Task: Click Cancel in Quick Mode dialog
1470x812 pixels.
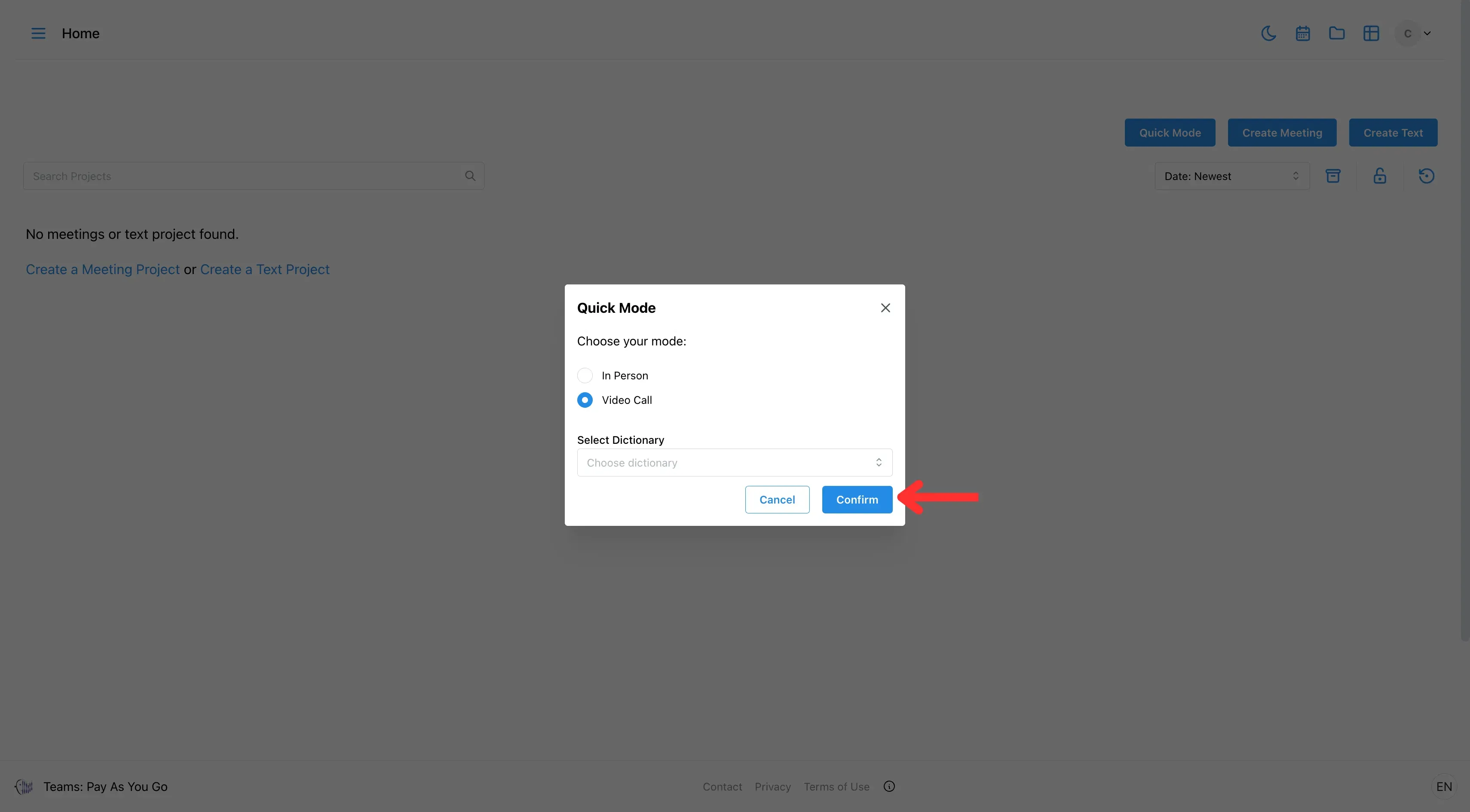Action: click(777, 500)
